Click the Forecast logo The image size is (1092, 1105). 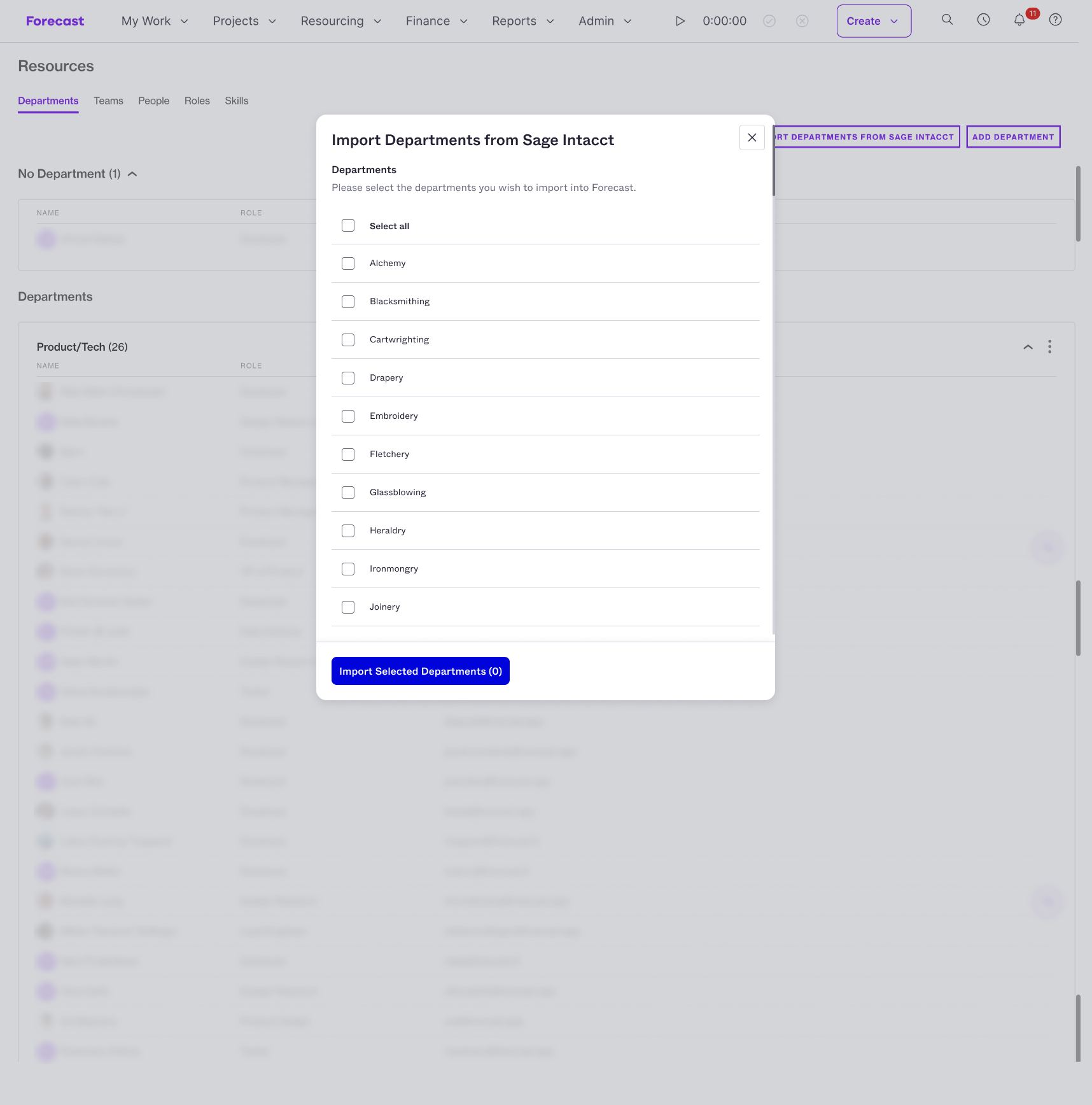click(55, 21)
